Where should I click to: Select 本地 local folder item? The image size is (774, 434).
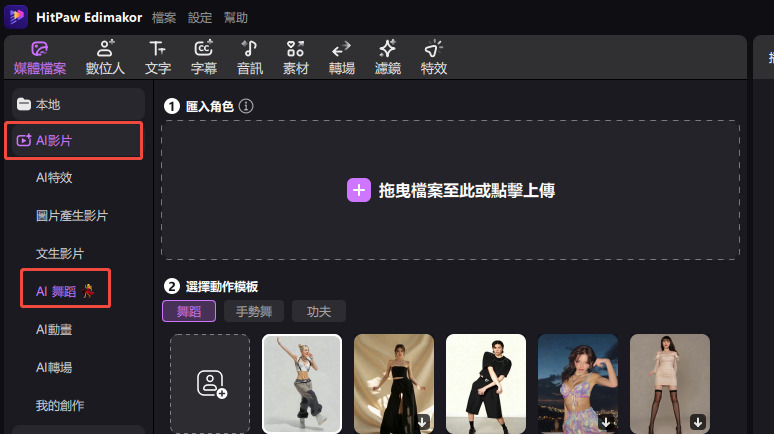[78, 104]
